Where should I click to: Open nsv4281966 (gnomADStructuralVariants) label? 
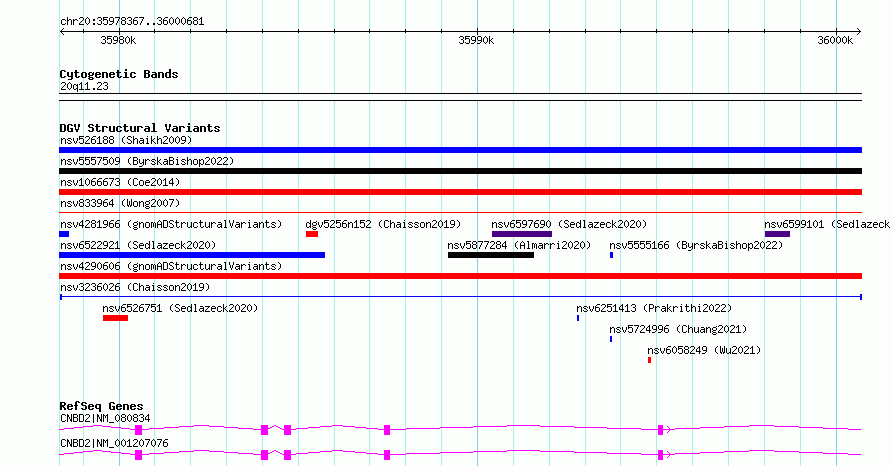tap(171, 224)
